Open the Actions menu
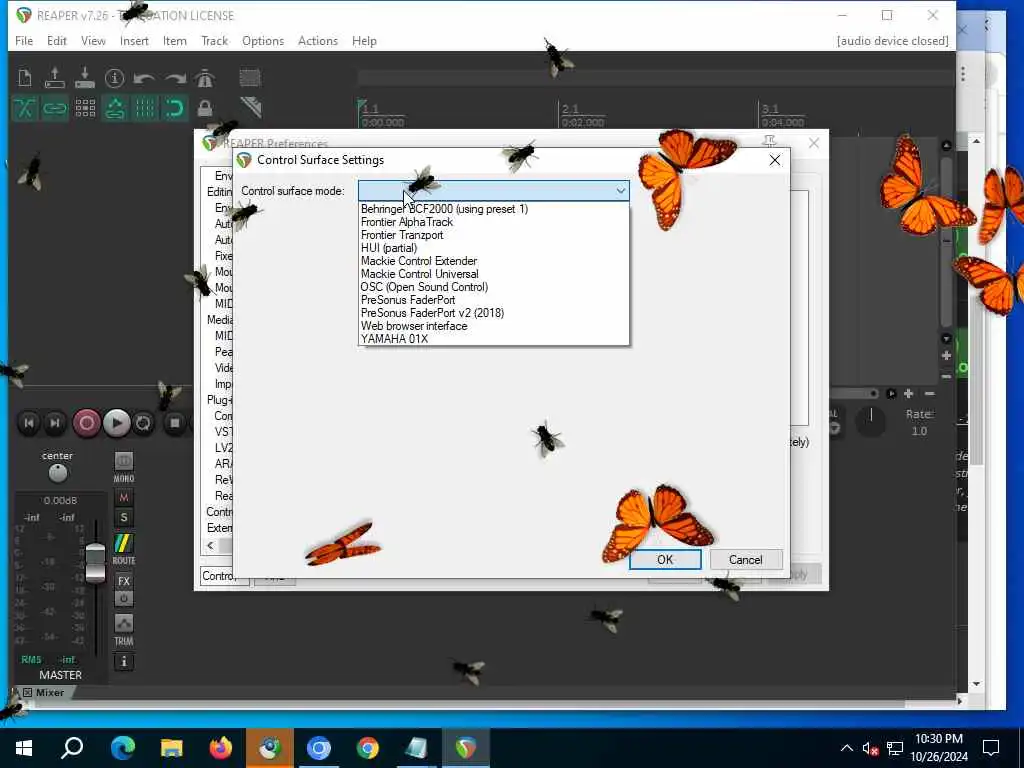Screen dimensions: 1024x768 [x=318, y=40]
